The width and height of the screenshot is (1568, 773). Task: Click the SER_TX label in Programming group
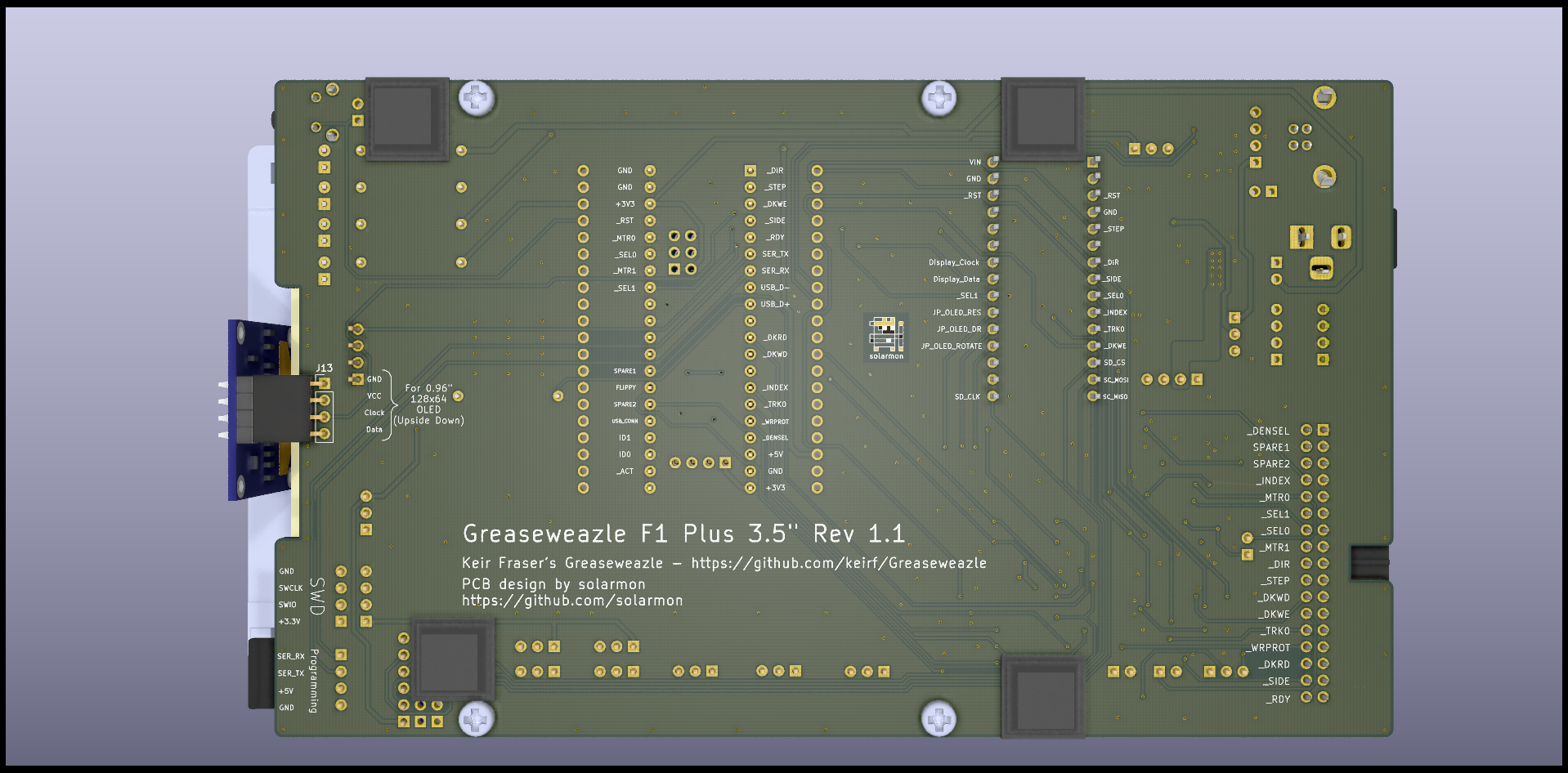pos(290,674)
